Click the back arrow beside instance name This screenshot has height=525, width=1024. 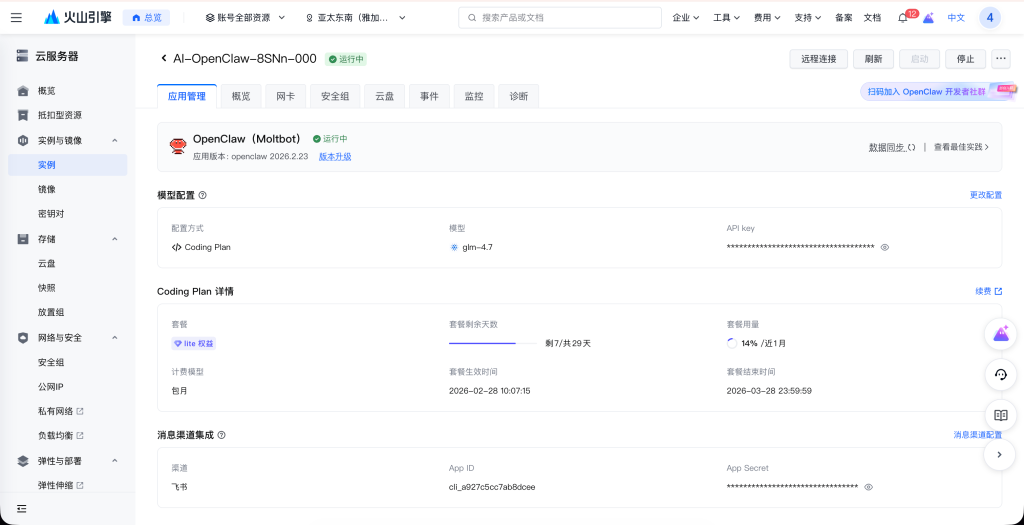click(164, 59)
